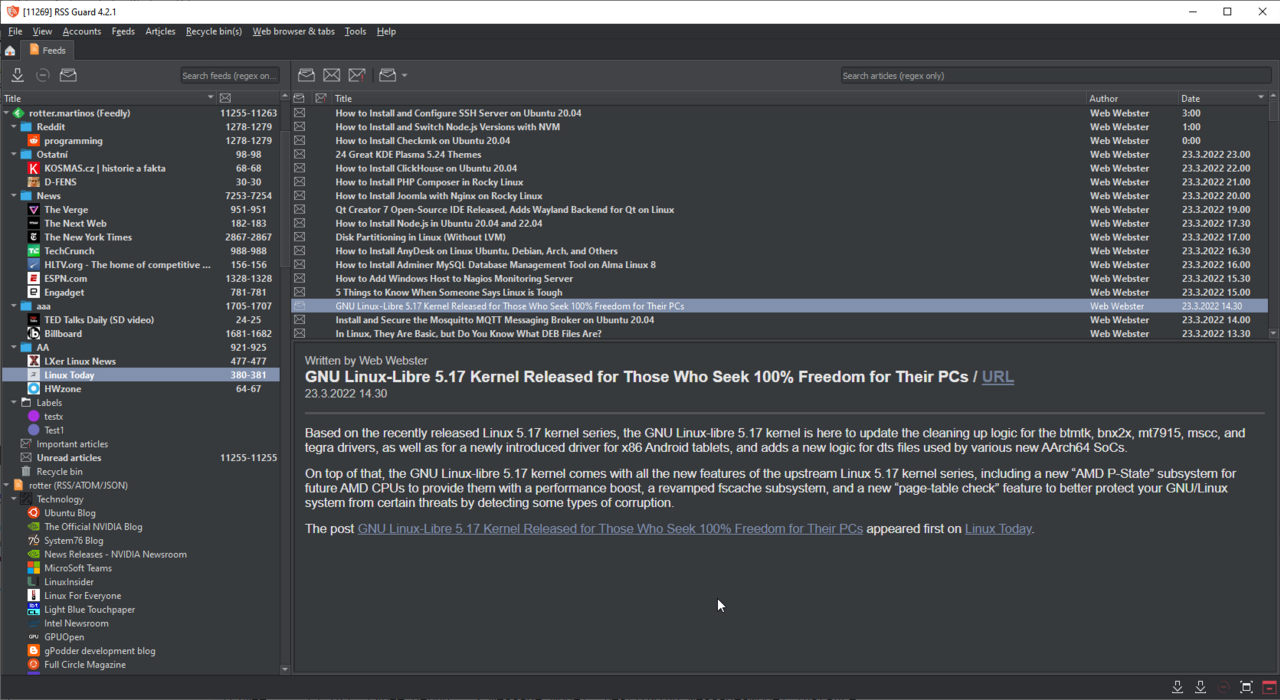Toggle read envelope for 'Disk Partitioning in Linux (Without LVM)'
The width and height of the screenshot is (1280, 700).
[299, 237]
